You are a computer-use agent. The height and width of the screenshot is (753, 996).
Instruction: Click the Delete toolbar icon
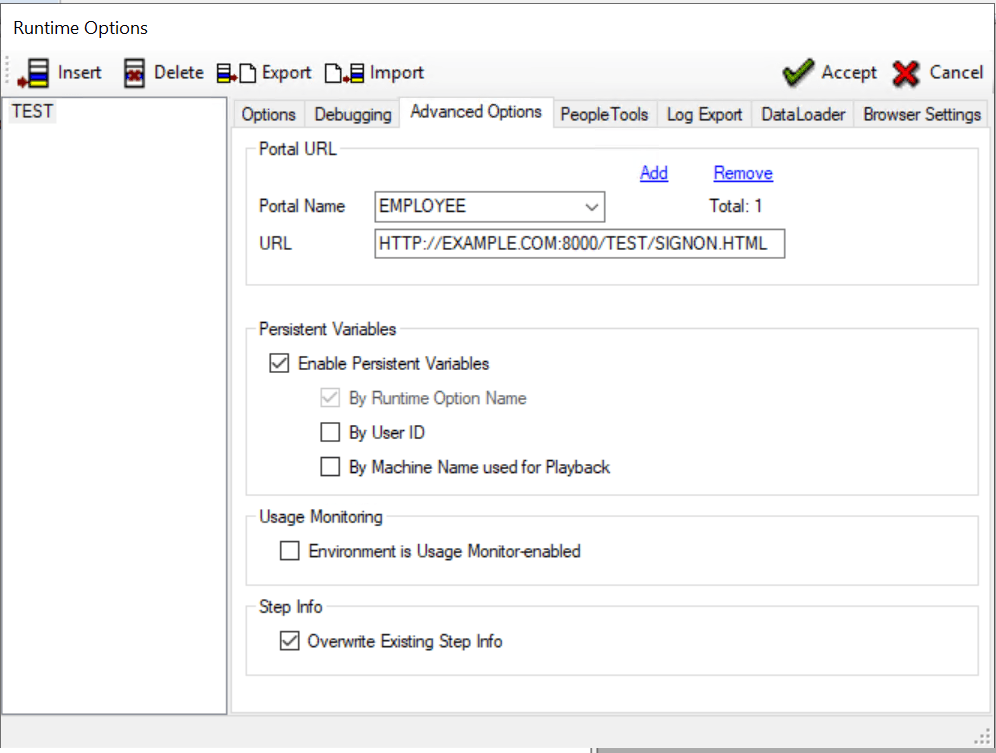pos(134,72)
